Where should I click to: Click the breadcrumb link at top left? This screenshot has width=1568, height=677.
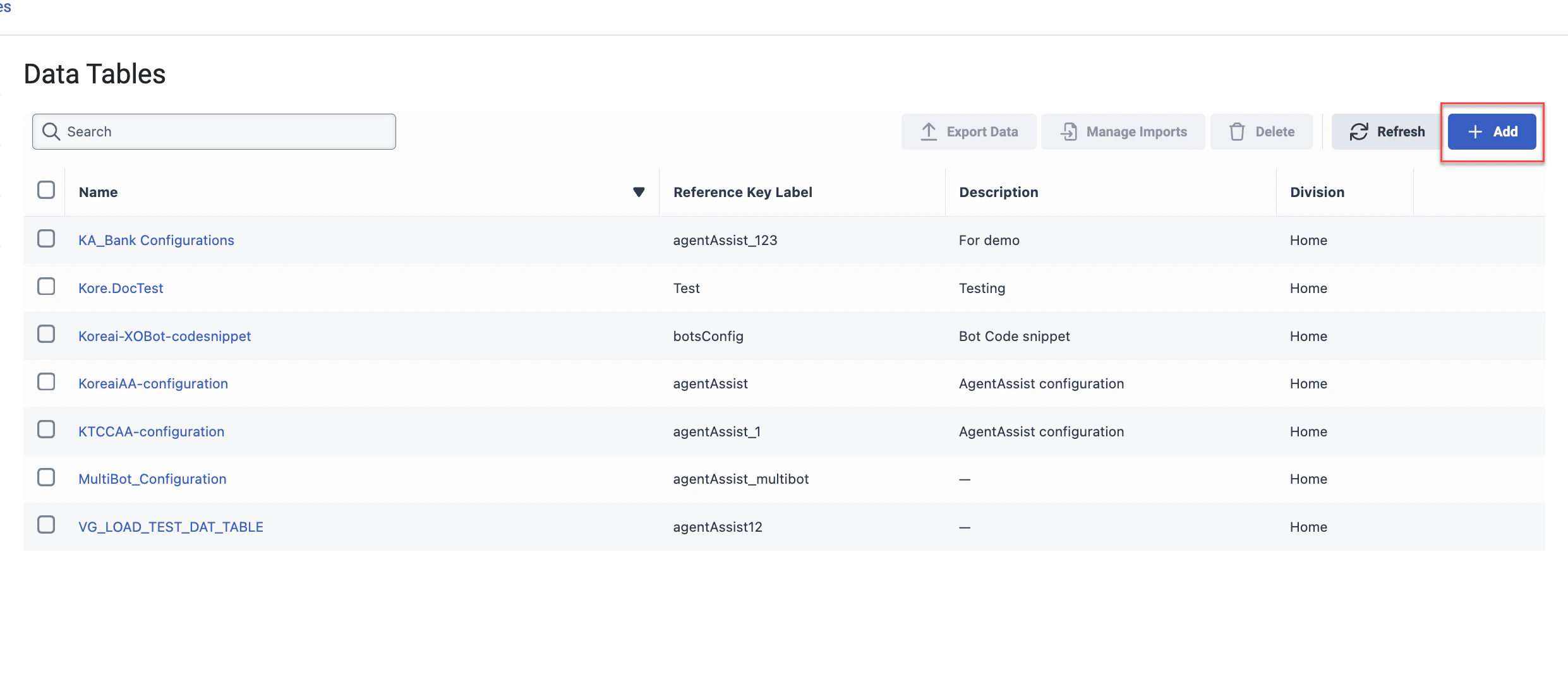[x=5, y=8]
